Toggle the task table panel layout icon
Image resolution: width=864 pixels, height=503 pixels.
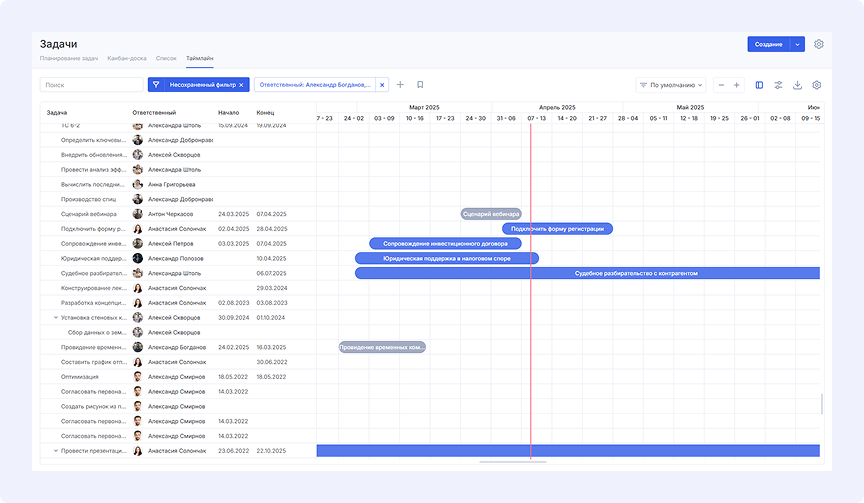coord(759,85)
